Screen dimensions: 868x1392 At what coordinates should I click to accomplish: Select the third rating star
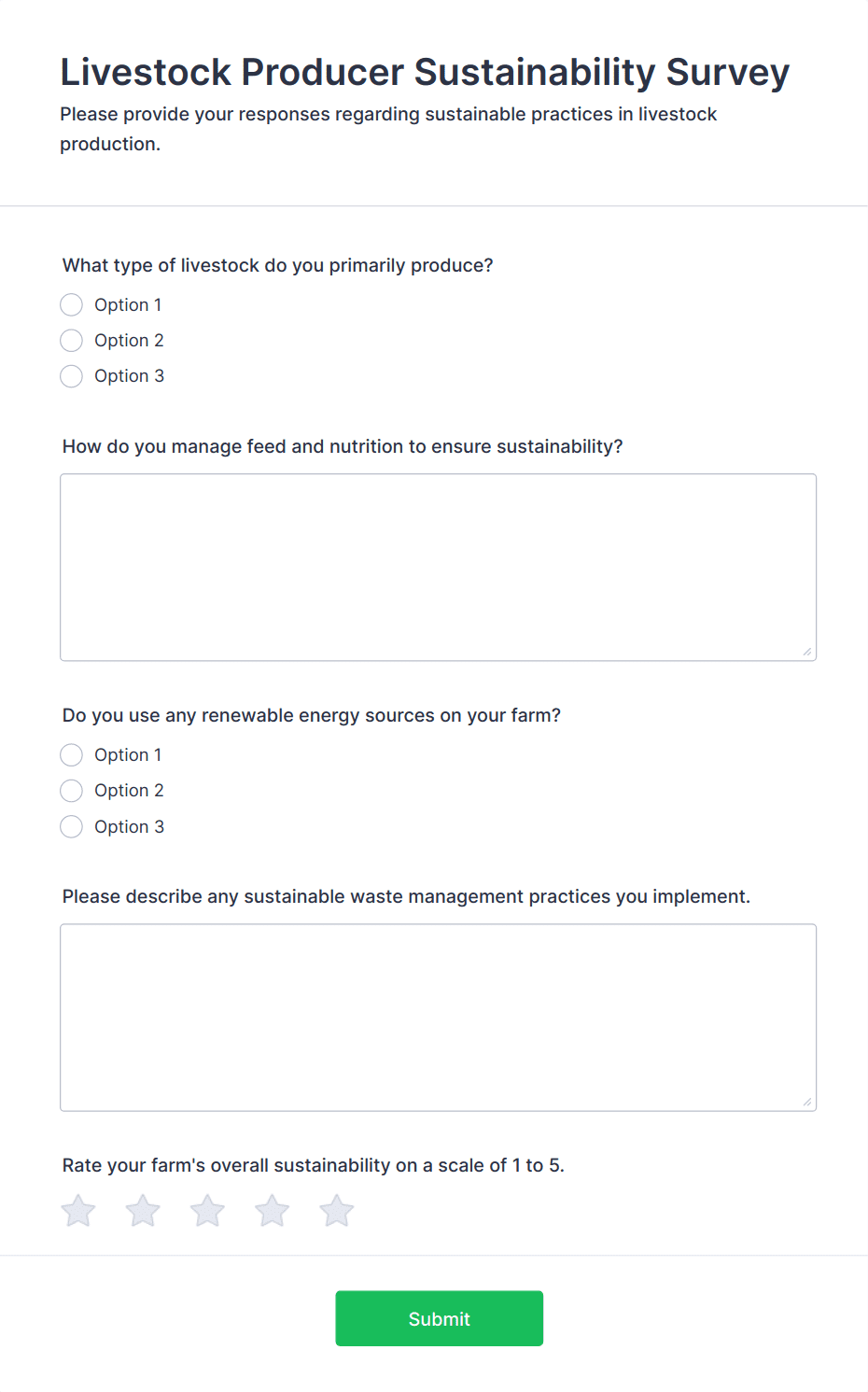click(207, 1211)
